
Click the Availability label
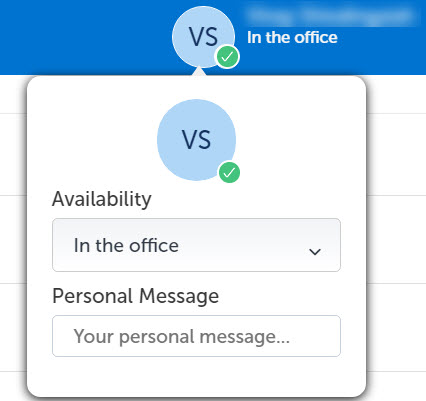click(102, 199)
